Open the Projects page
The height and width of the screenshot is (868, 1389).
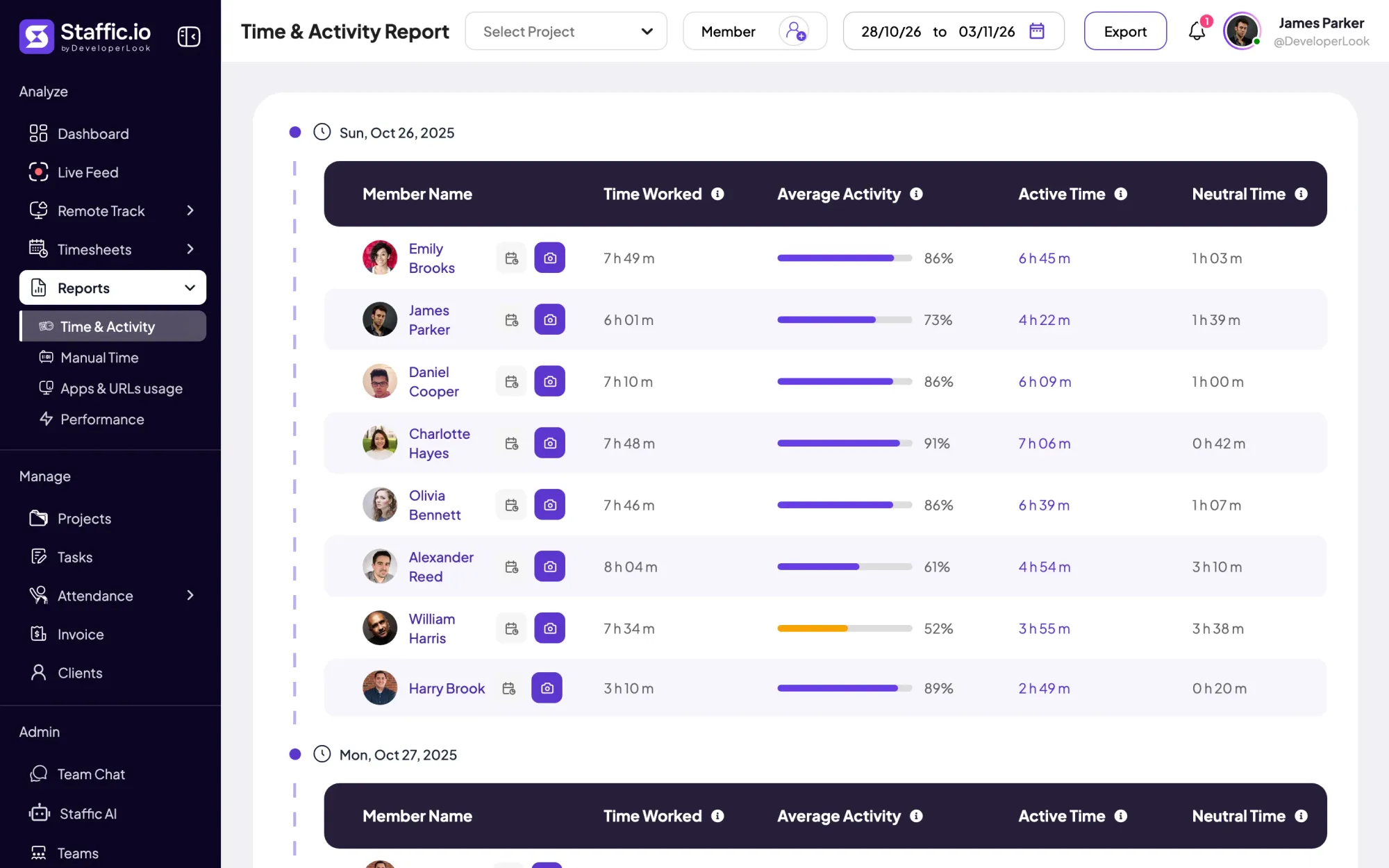coord(84,518)
